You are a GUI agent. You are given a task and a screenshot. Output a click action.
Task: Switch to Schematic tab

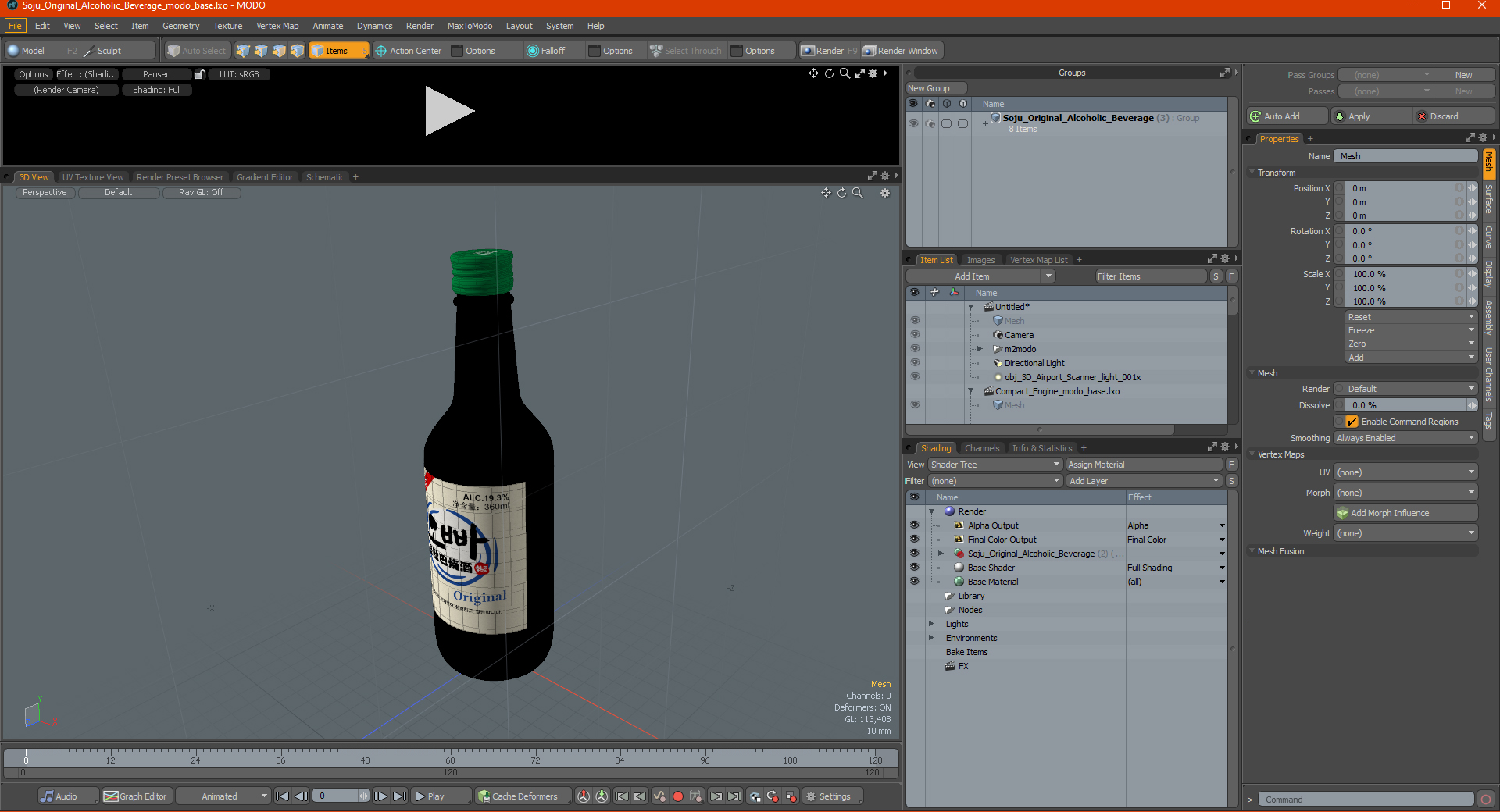tap(325, 177)
